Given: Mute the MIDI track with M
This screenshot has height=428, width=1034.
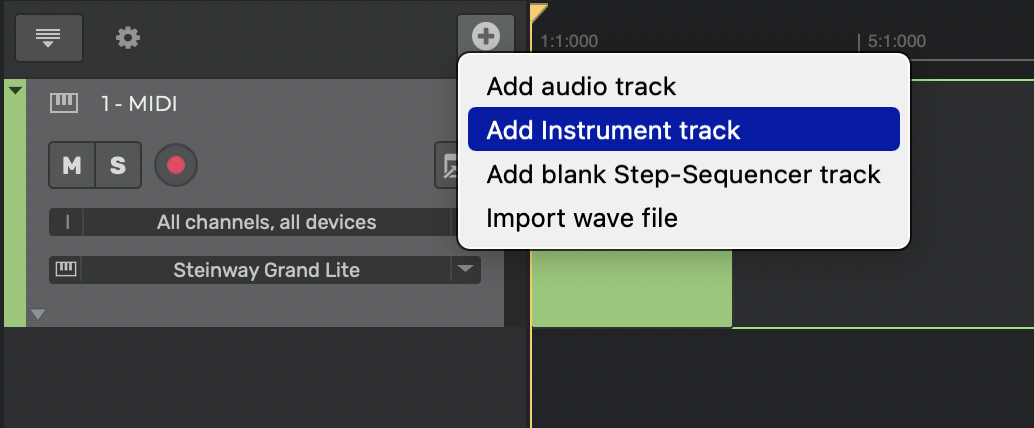Looking at the screenshot, I should (72, 165).
